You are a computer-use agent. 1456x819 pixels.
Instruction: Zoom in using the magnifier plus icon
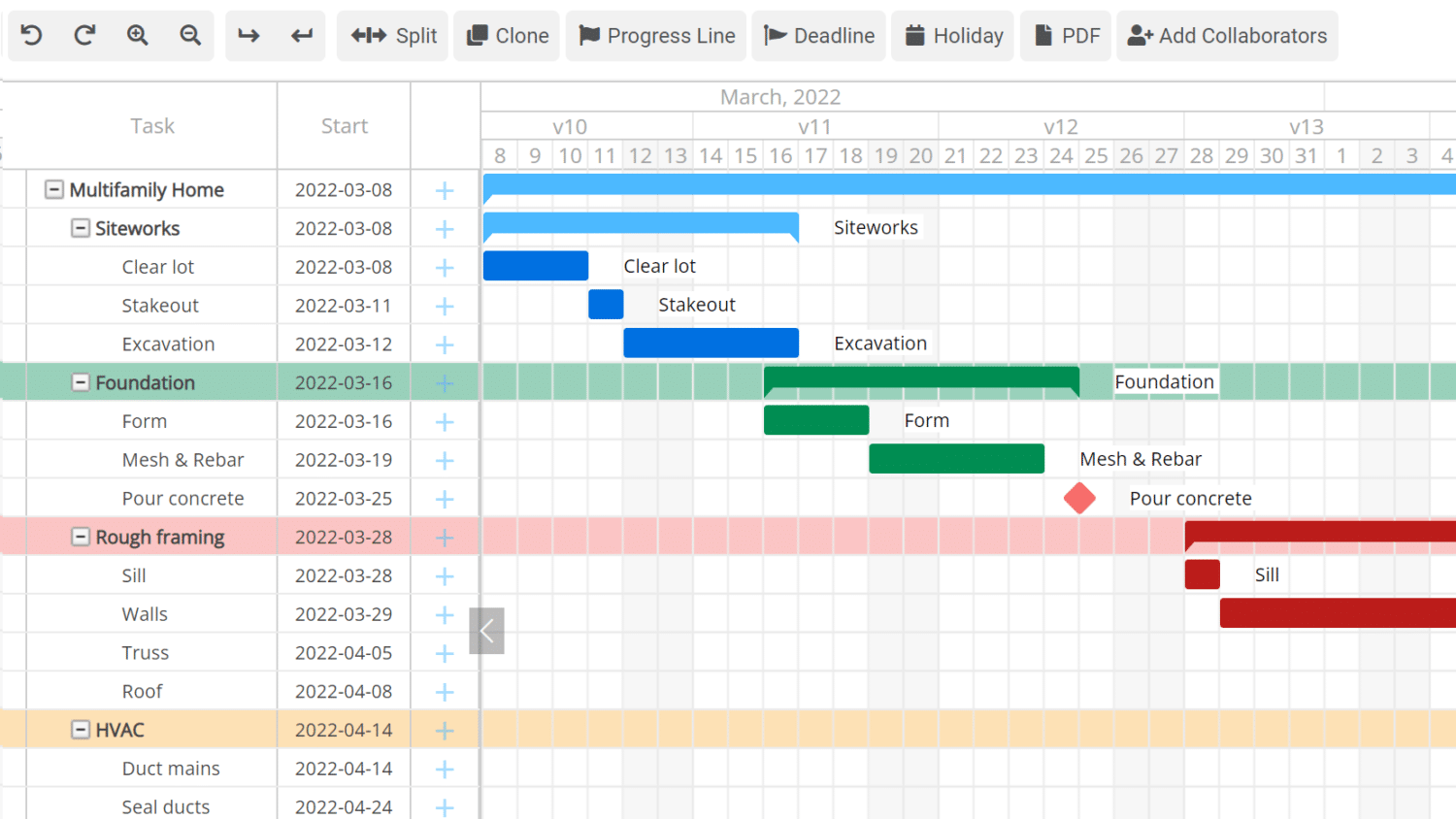coord(138,36)
